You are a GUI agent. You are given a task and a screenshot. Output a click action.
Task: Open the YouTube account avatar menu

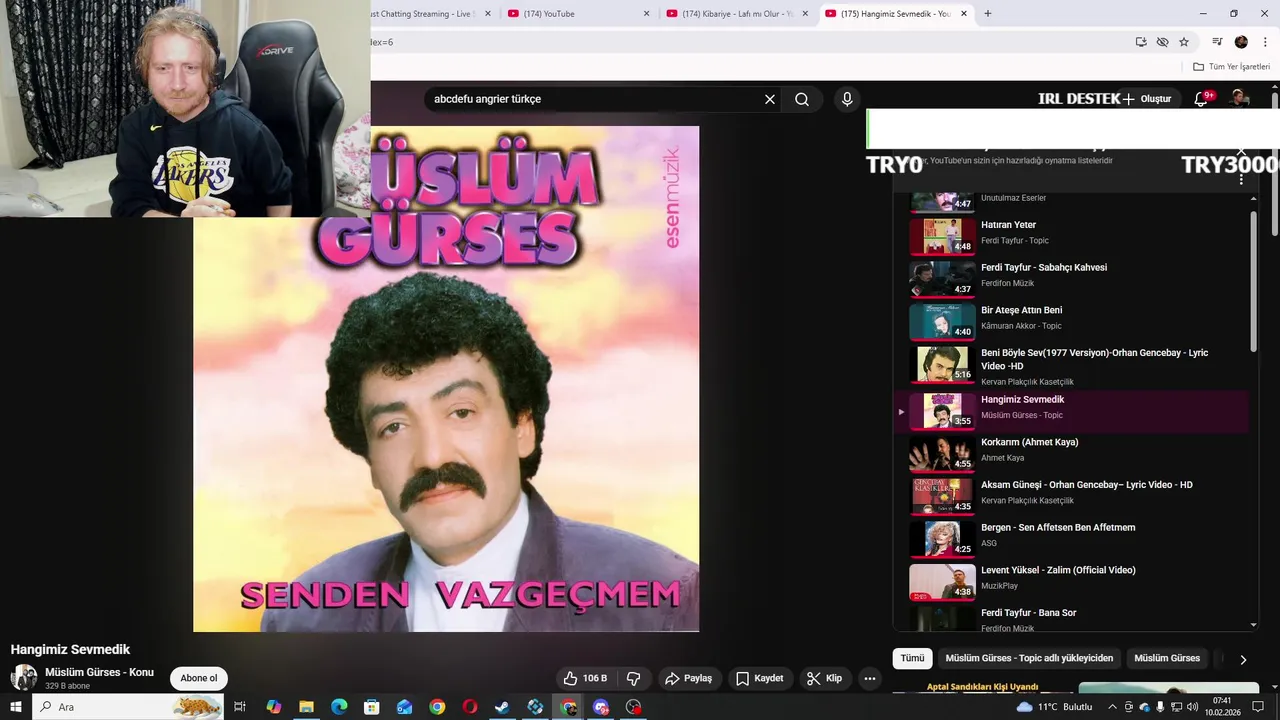[x=1240, y=98]
